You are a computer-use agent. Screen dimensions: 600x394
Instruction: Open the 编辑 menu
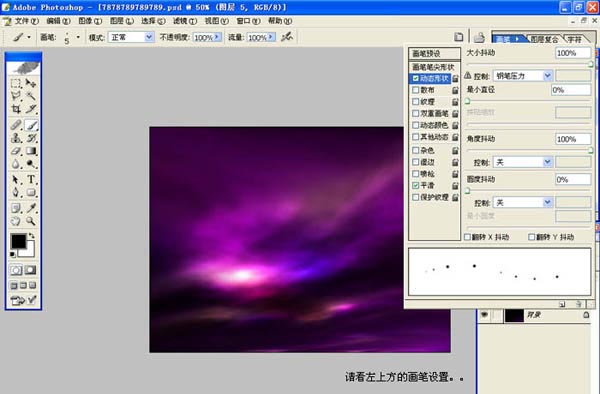coord(58,21)
